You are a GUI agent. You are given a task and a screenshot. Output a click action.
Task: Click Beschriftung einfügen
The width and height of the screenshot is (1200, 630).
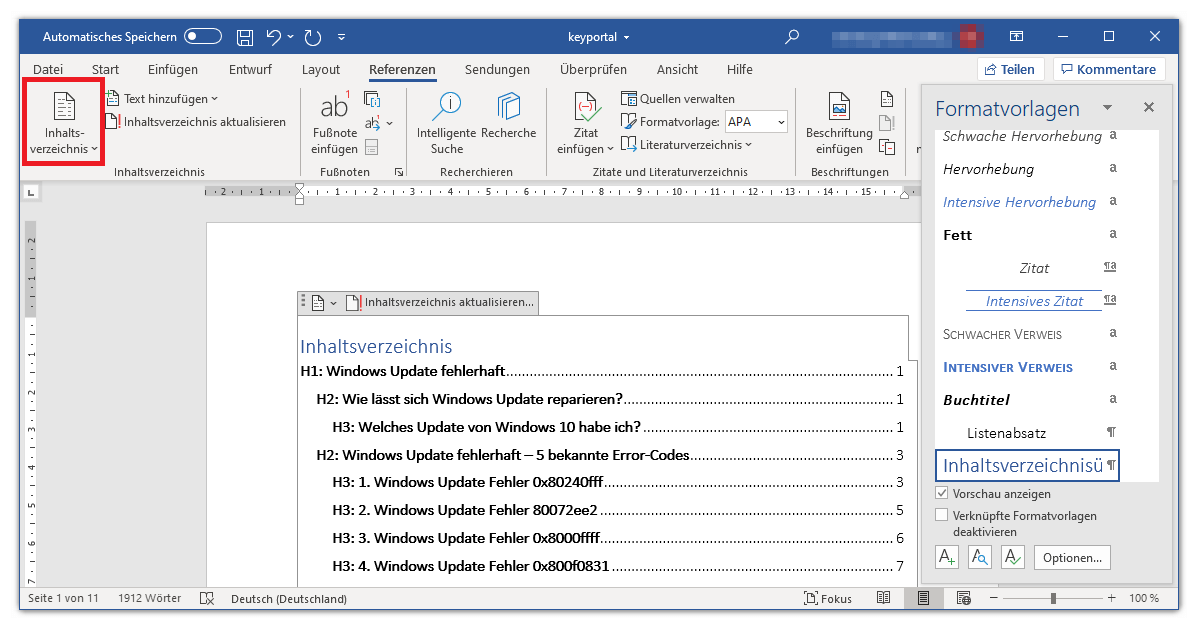pyautogui.click(x=839, y=122)
